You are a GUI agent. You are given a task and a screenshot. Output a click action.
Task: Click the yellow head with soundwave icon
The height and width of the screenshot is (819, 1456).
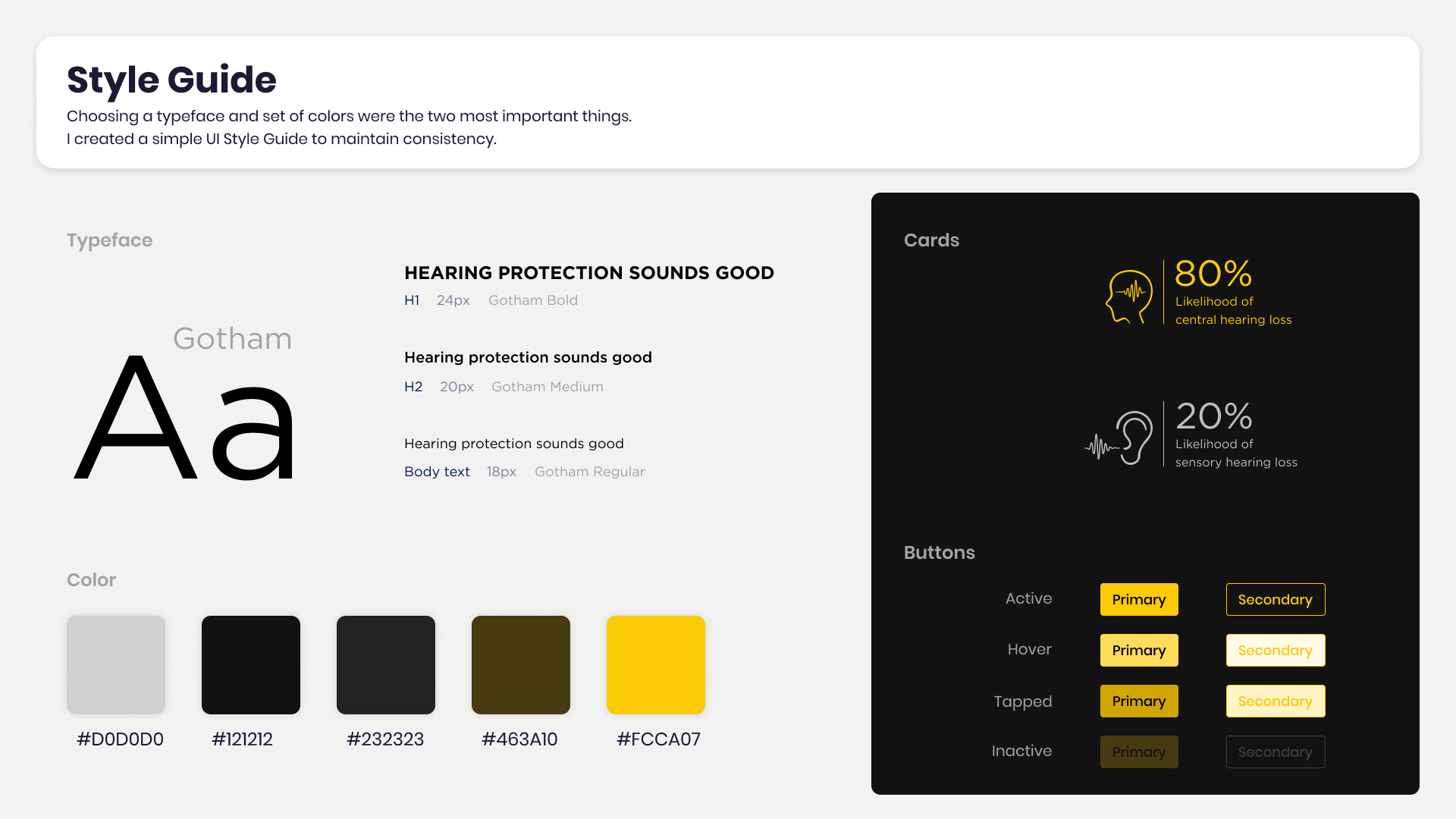coord(1128,297)
